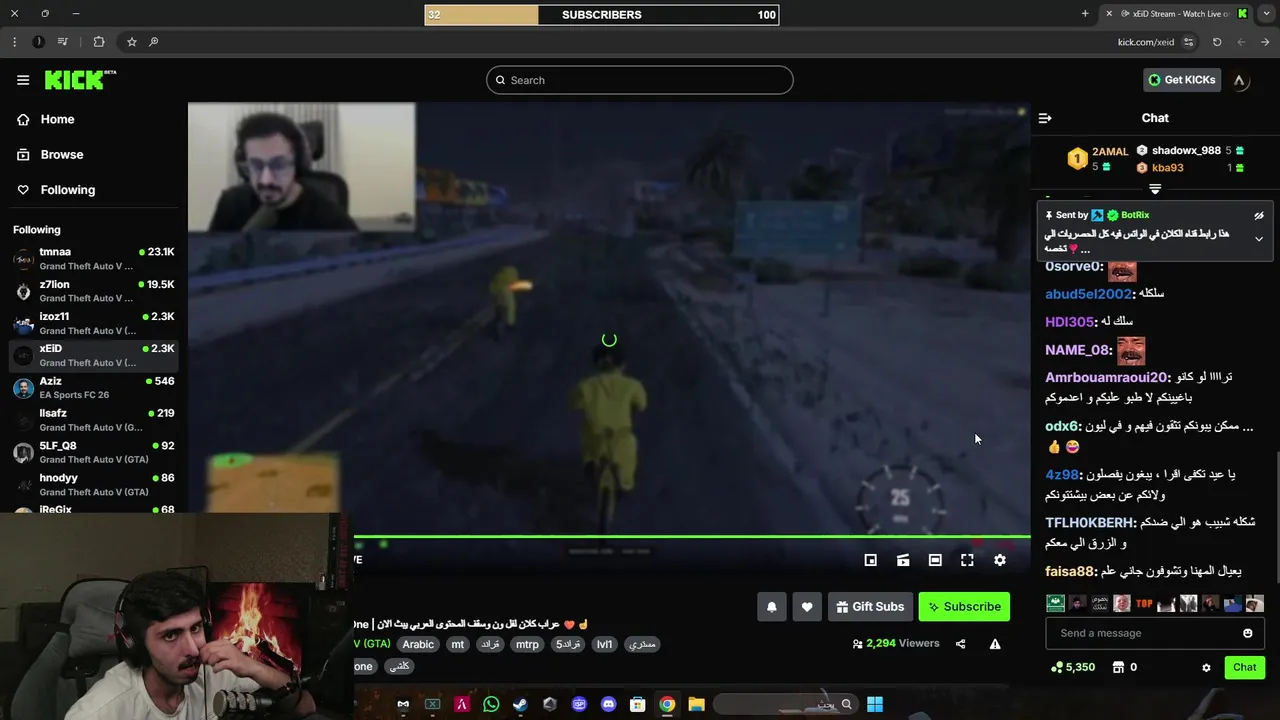
Task: Open Amrbouamraoui20 chat username
Action: 1106,377
